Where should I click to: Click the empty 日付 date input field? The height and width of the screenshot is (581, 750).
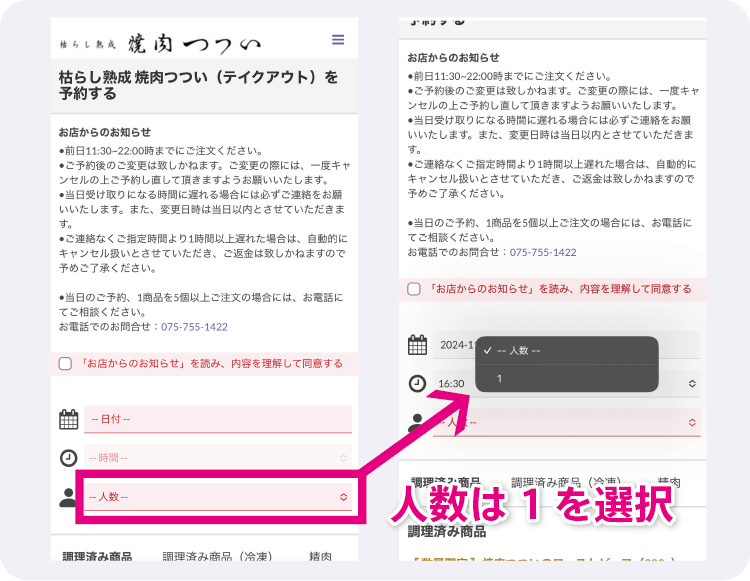coord(218,419)
